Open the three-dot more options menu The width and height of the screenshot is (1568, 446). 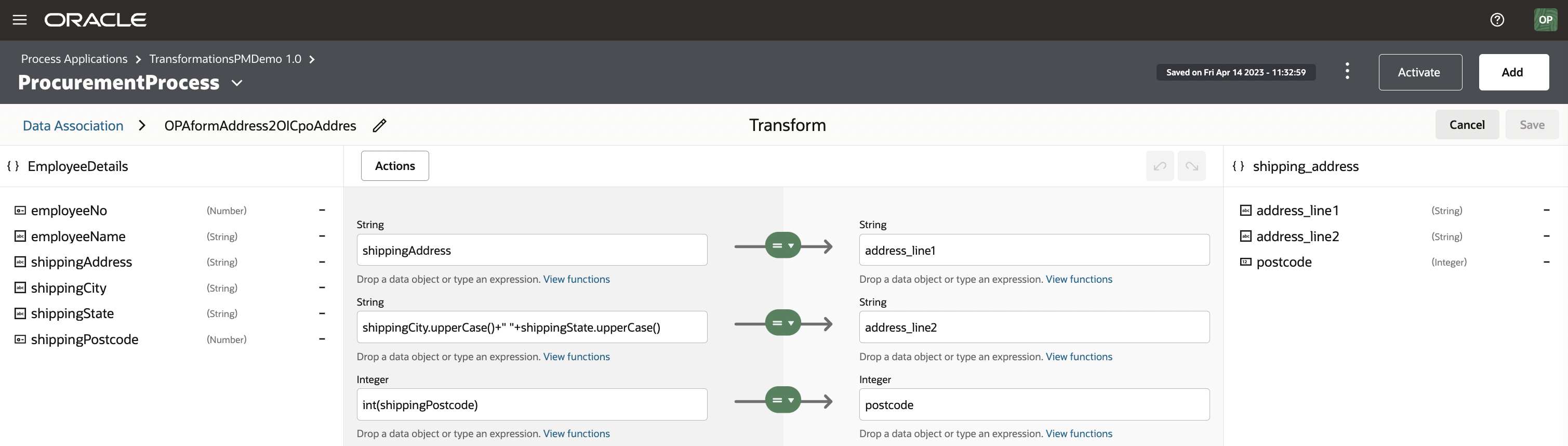[1347, 72]
